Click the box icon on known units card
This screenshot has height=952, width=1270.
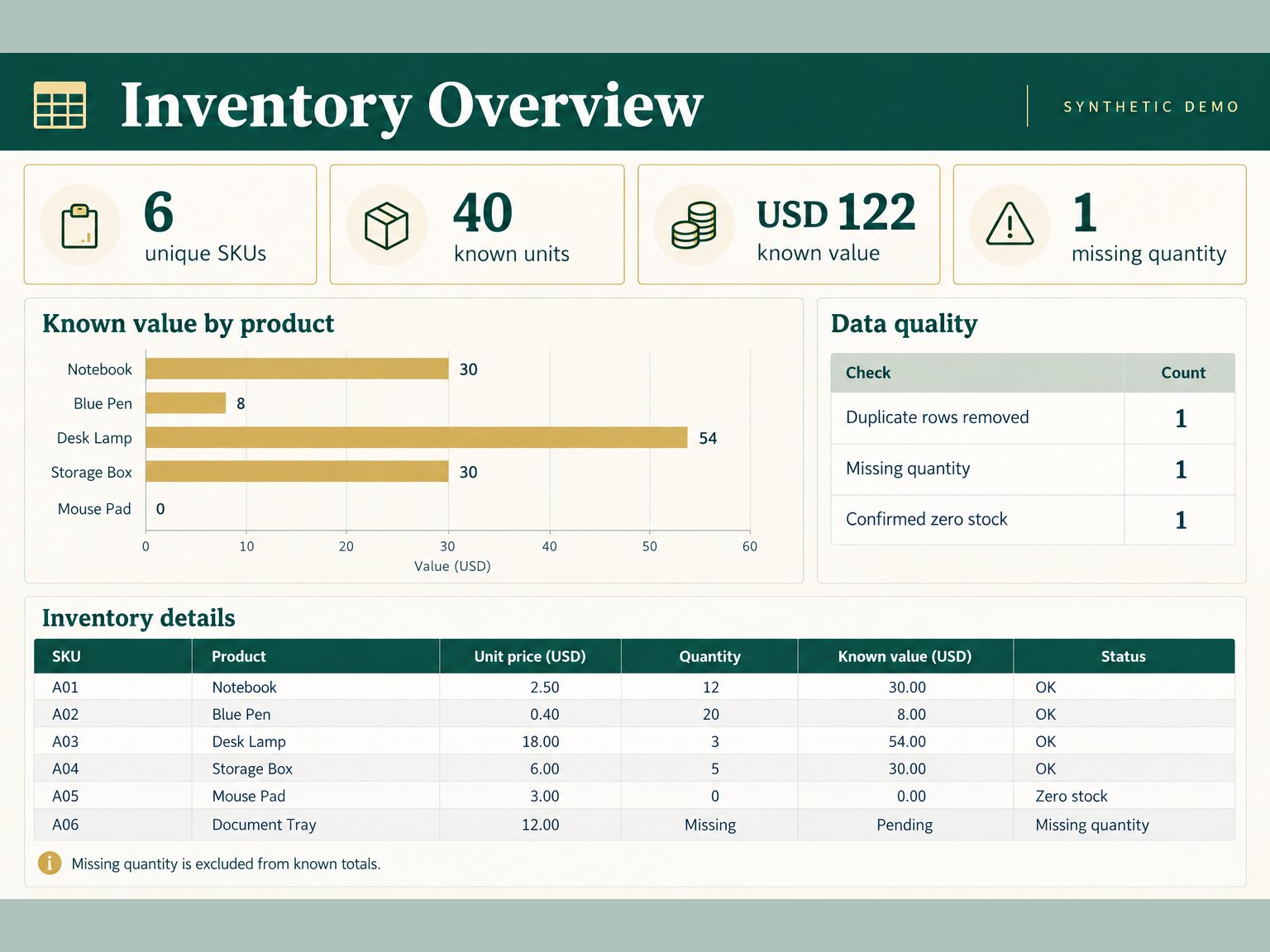(x=386, y=226)
